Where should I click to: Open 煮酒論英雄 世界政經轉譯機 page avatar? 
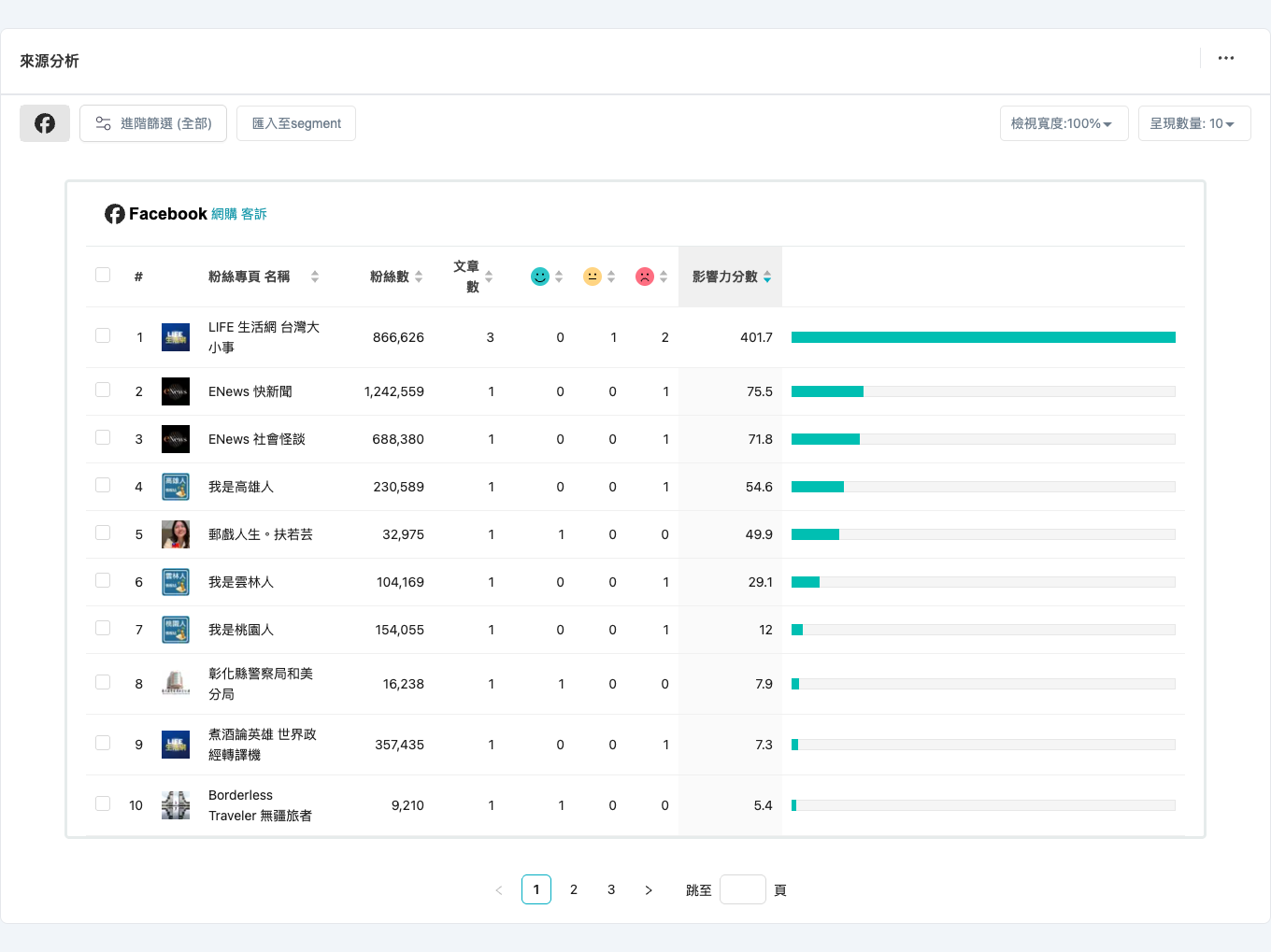coord(176,745)
